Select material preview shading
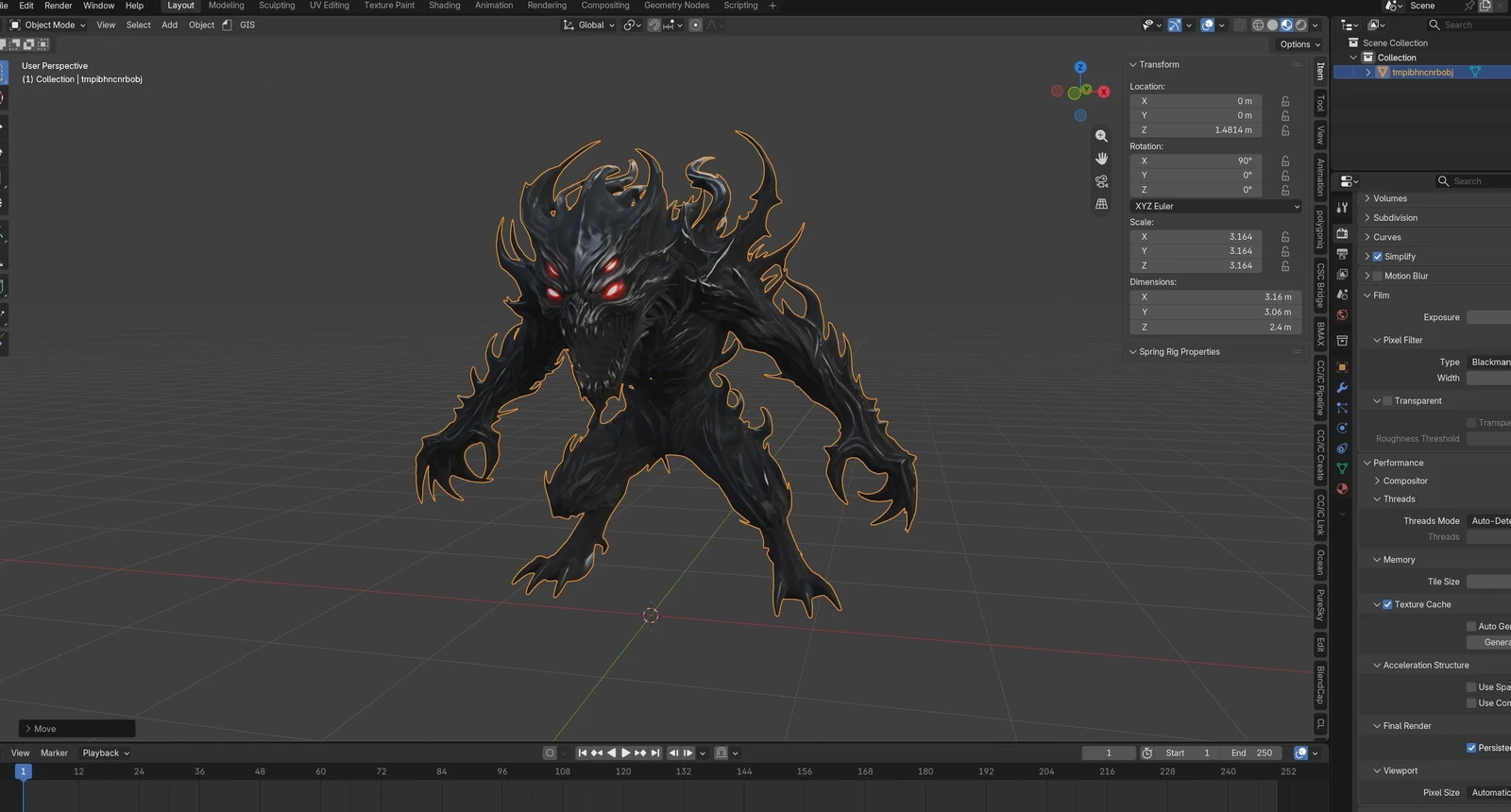 point(1286,25)
